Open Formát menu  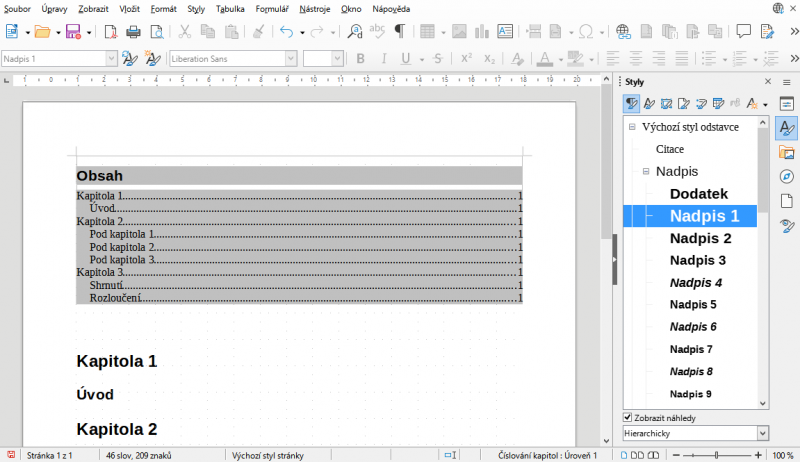164,9
